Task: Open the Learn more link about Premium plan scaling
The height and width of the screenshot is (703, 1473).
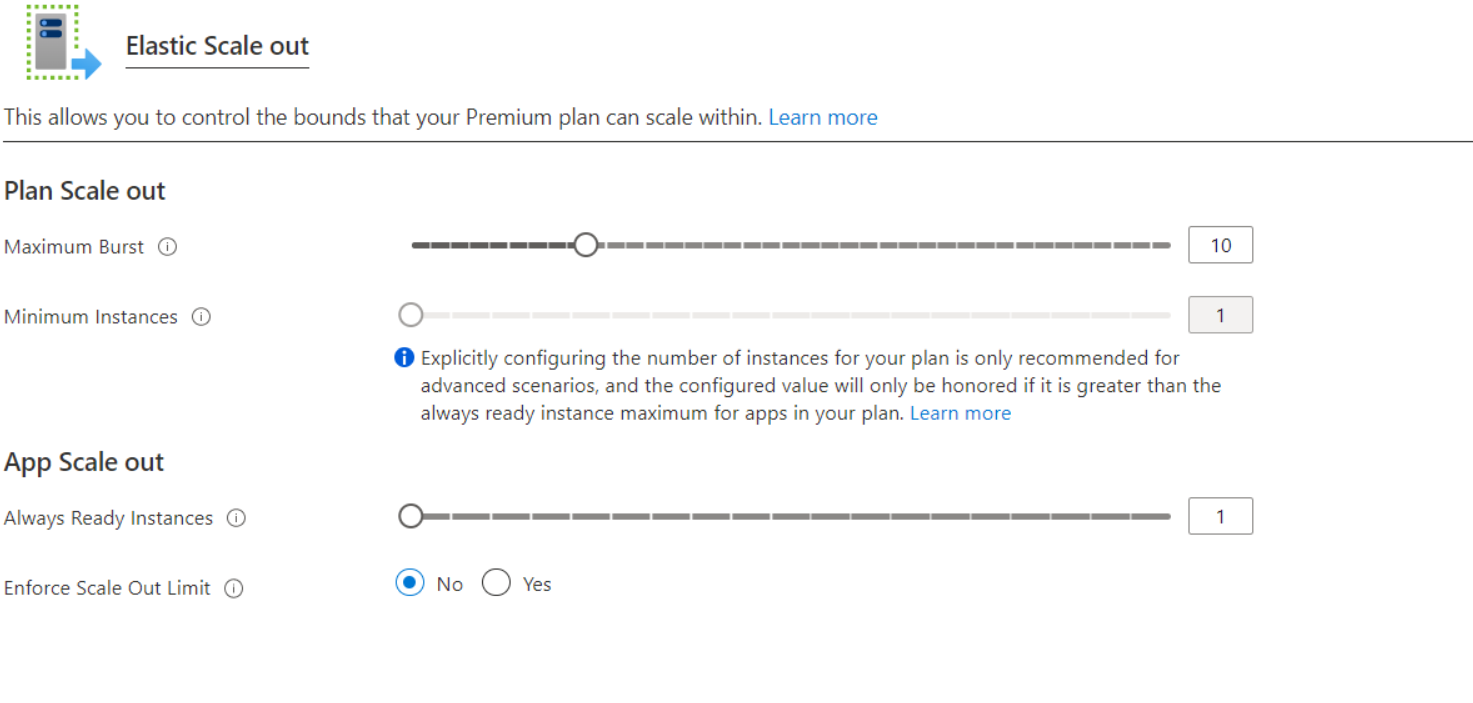Action: click(x=823, y=117)
